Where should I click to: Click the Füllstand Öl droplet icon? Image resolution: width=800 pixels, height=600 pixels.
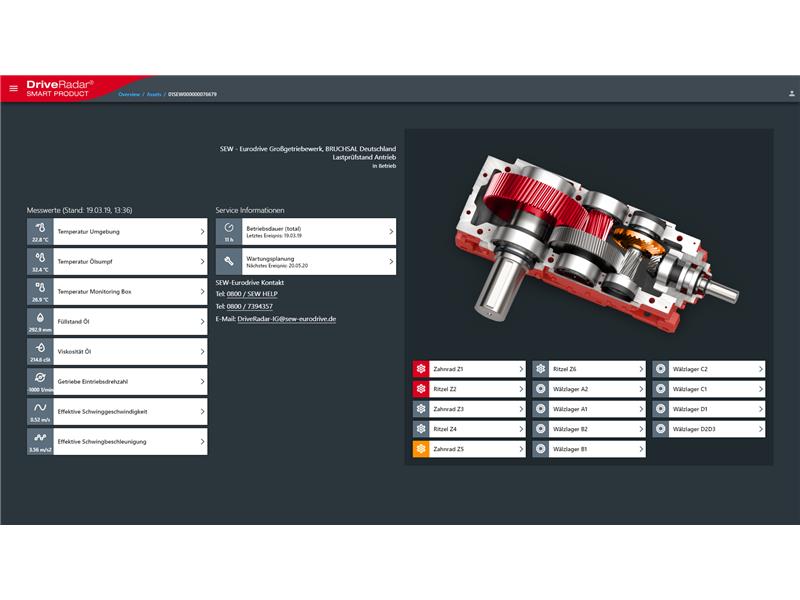pos(40,317)
